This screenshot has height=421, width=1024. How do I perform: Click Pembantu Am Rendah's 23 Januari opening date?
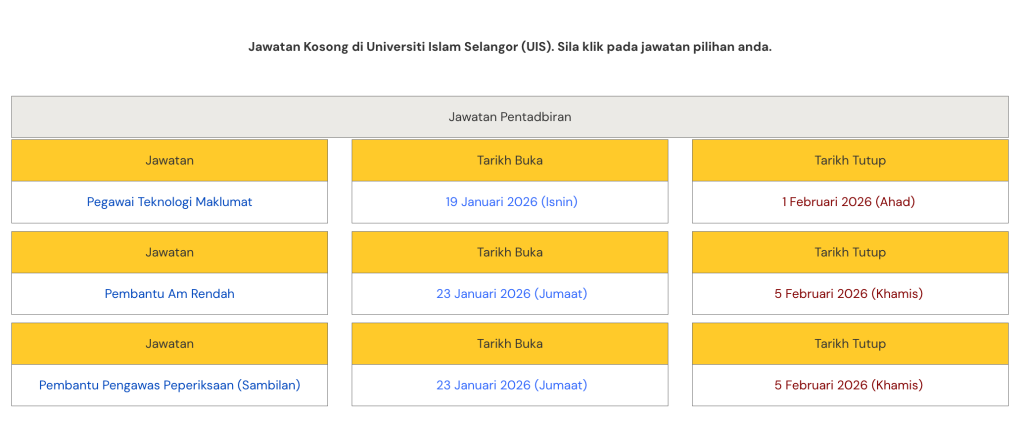tap(511, 294)
